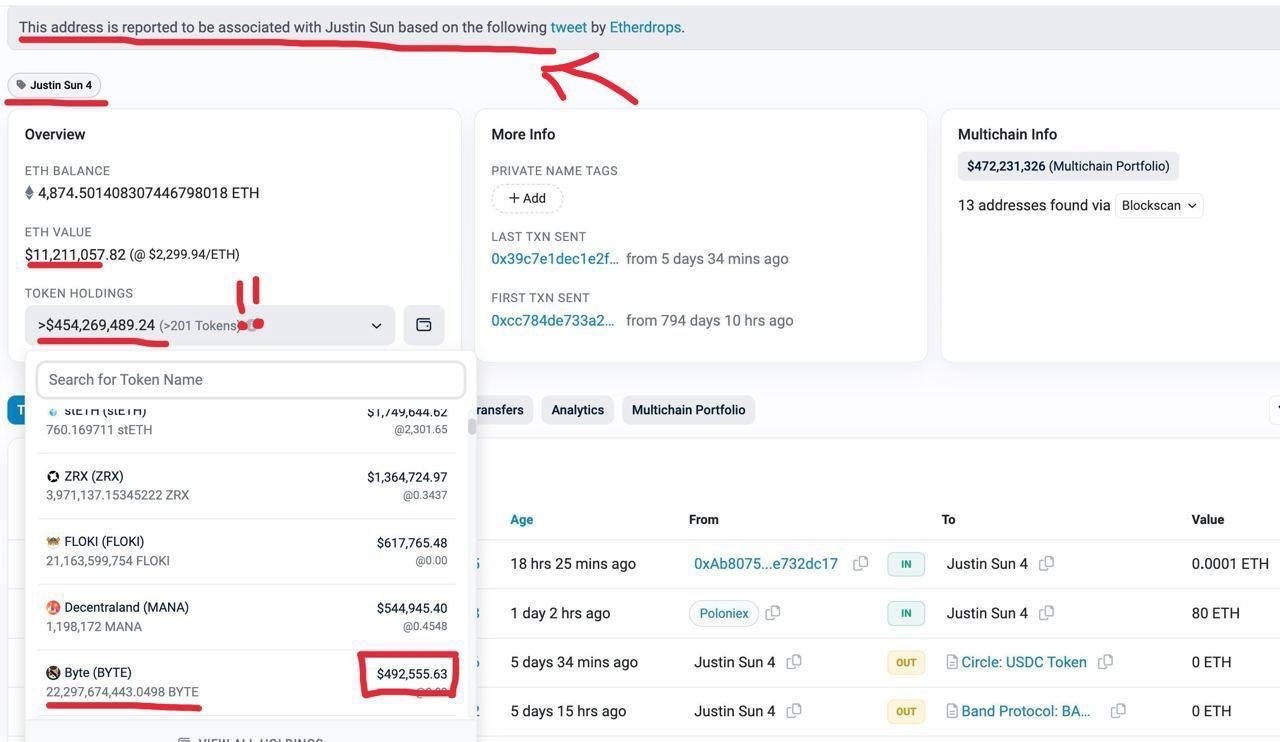The image size is (1280, 742).
Task: Copy the Poloniex address
Action: [773, 613]
